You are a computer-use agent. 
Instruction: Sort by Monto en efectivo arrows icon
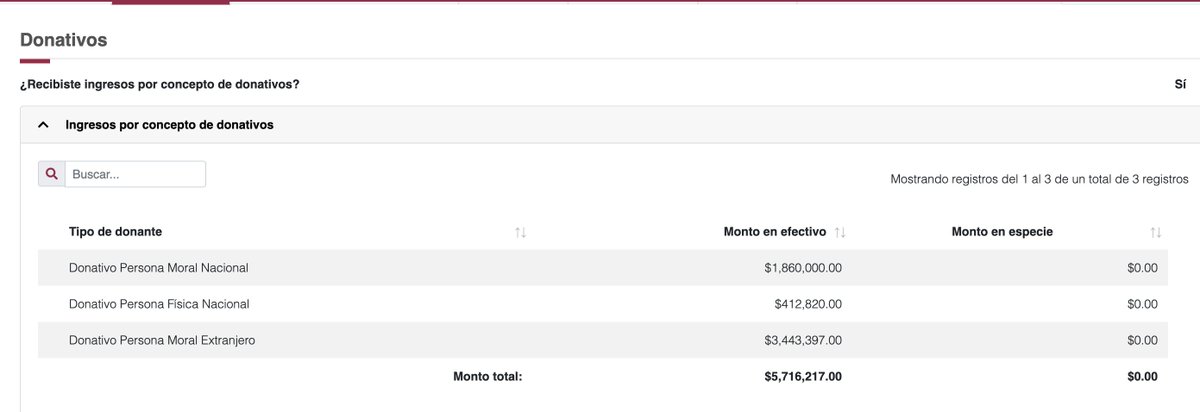point(840,232)
